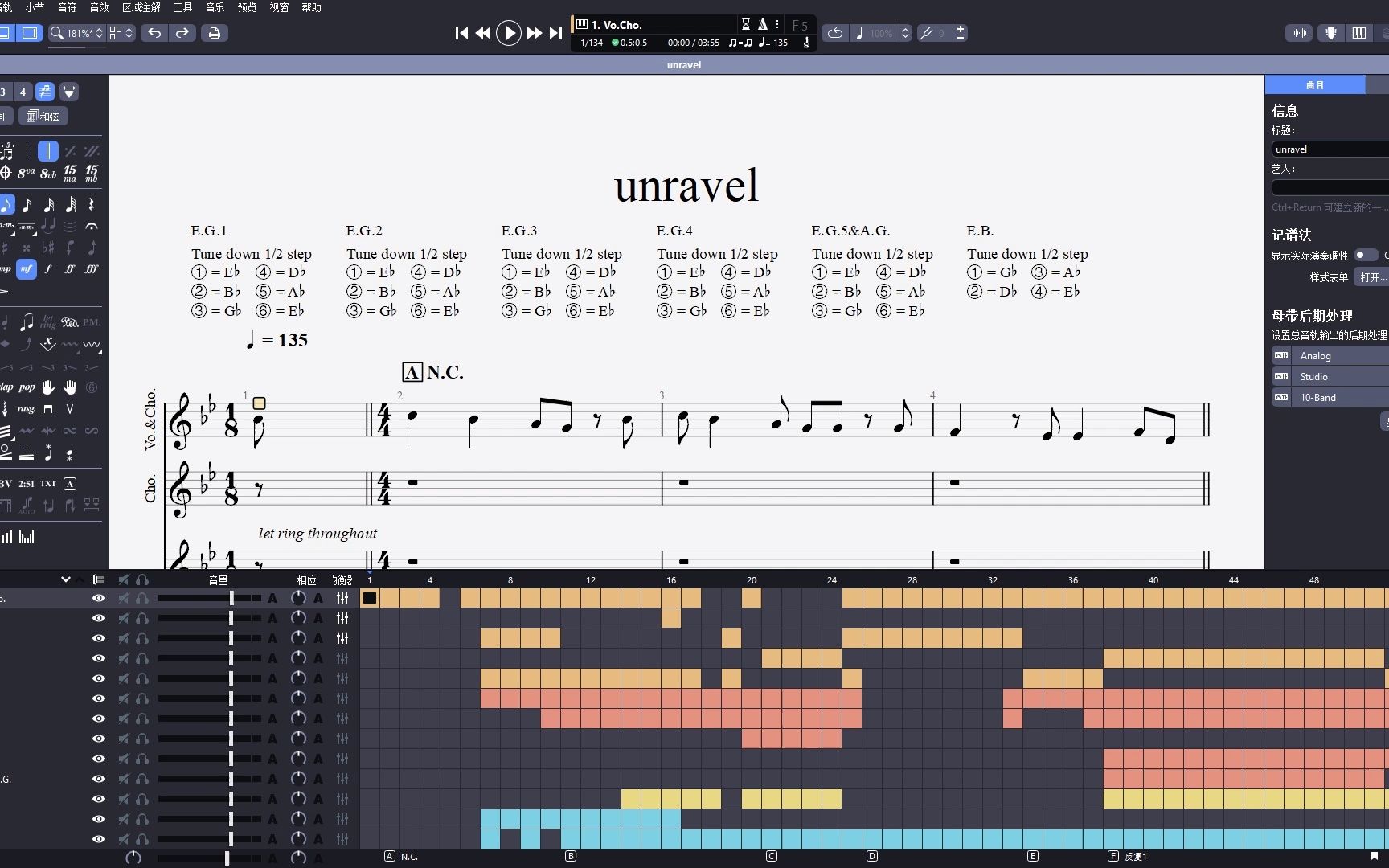
Task: Open the 音效 menu
Action: point(99,7)
